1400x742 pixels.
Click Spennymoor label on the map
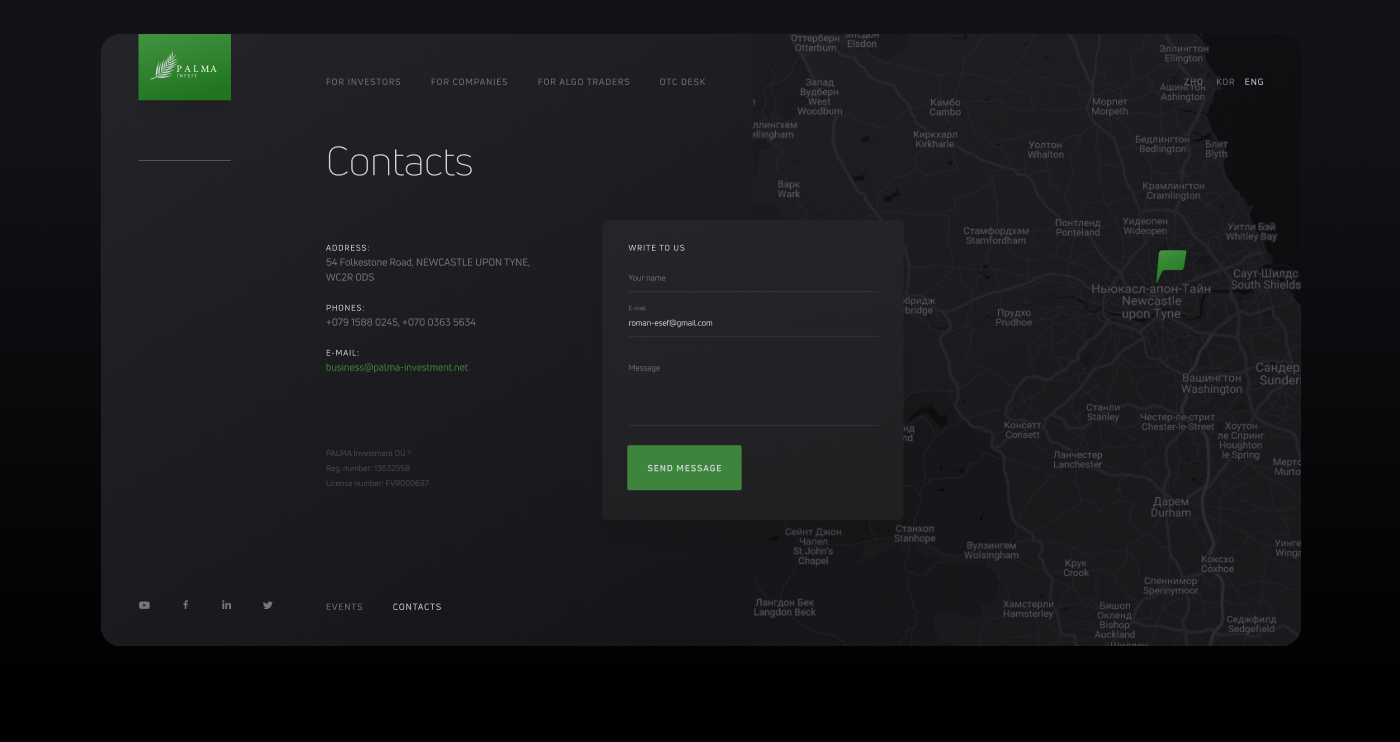point(1171,586)
